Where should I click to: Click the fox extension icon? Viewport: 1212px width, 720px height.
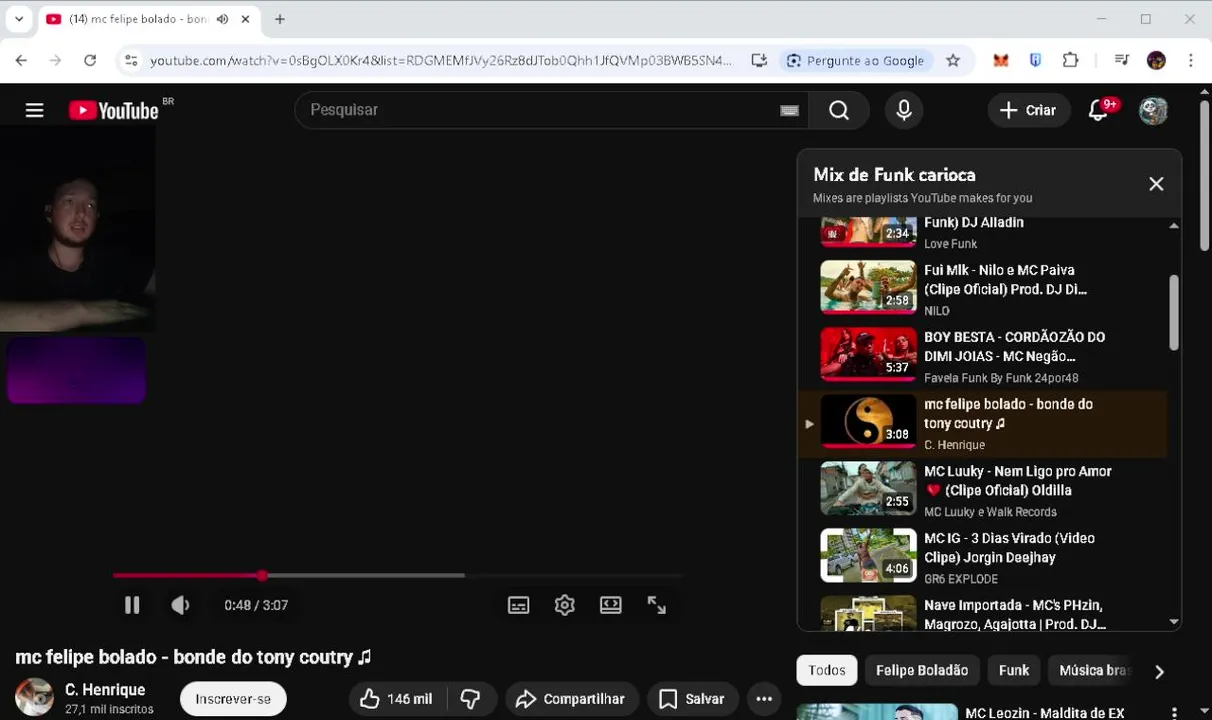point(1001,60)
